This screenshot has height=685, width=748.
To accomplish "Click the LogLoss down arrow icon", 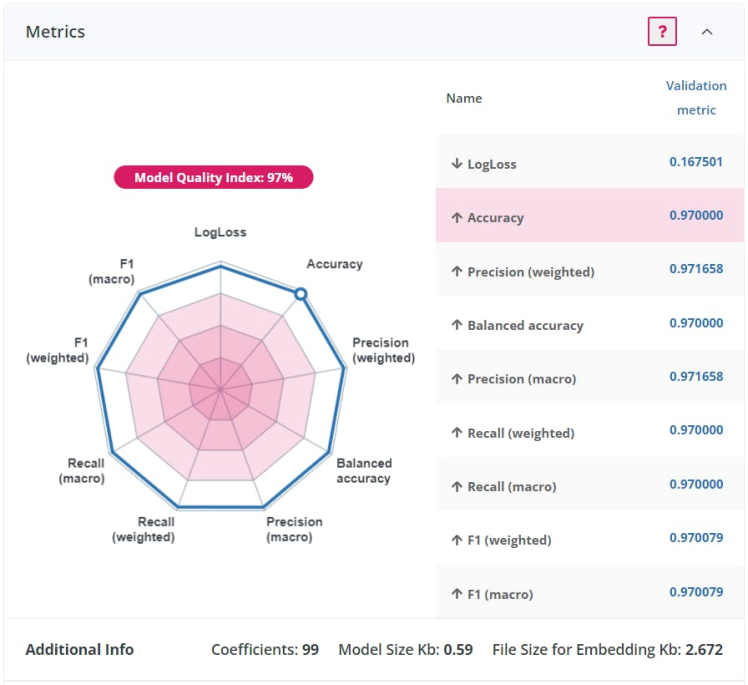I will tap(457, 164).
